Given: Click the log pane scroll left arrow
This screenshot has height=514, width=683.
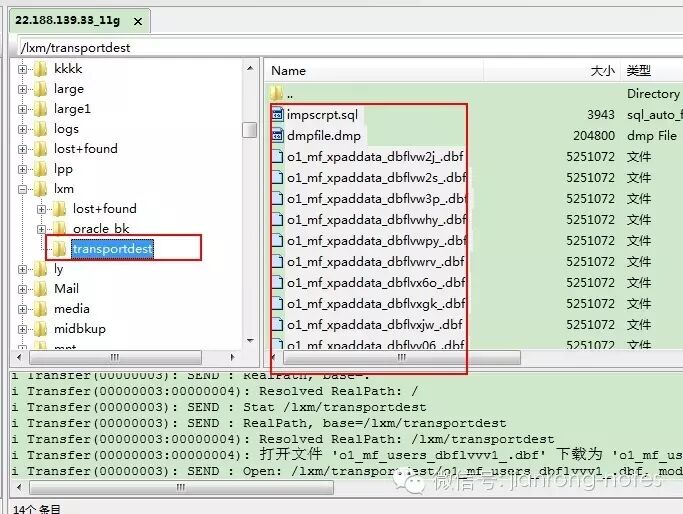Looking at the screenshot, I should click(19, 487).
